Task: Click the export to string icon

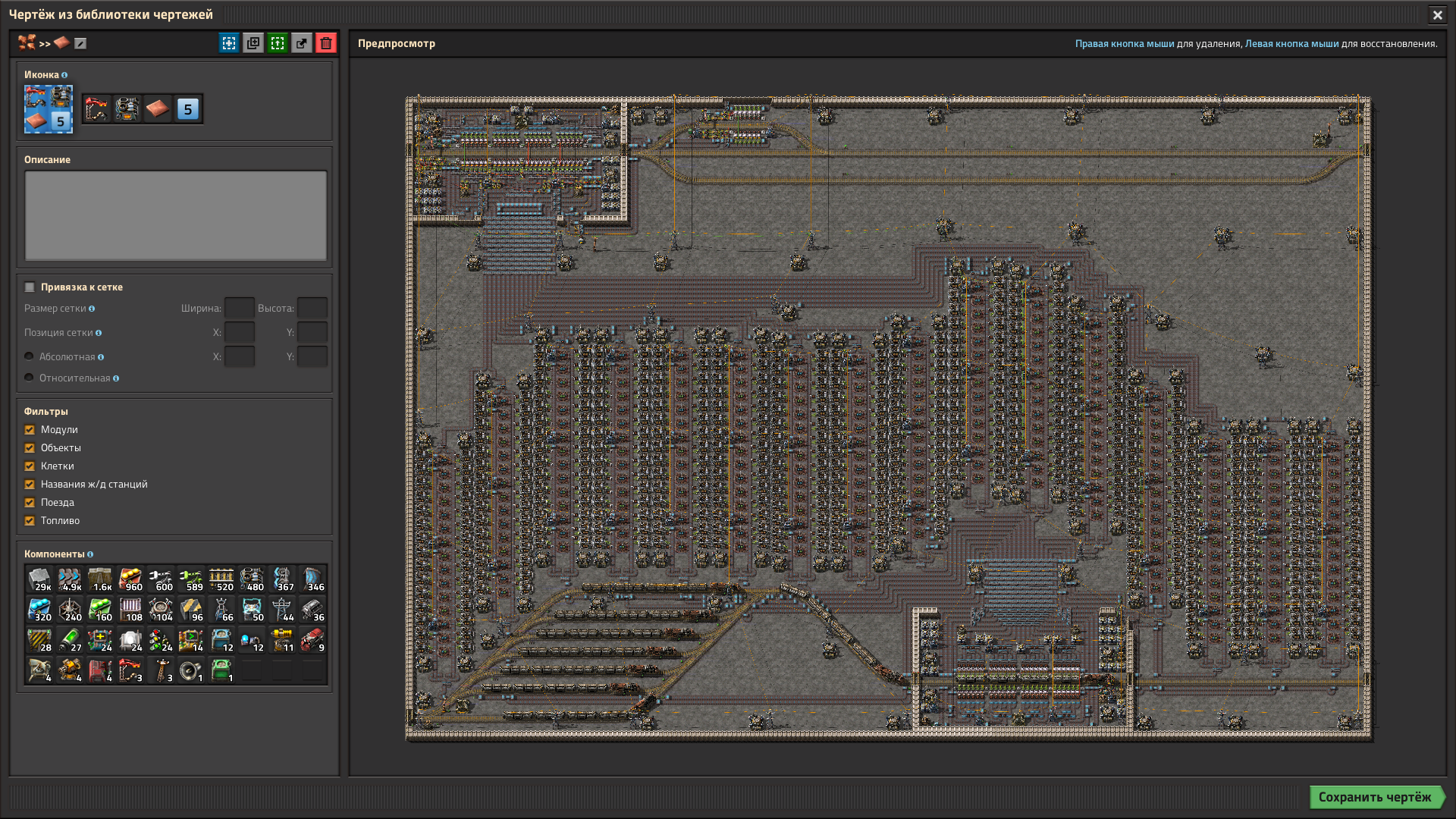Action: point(302,43)
